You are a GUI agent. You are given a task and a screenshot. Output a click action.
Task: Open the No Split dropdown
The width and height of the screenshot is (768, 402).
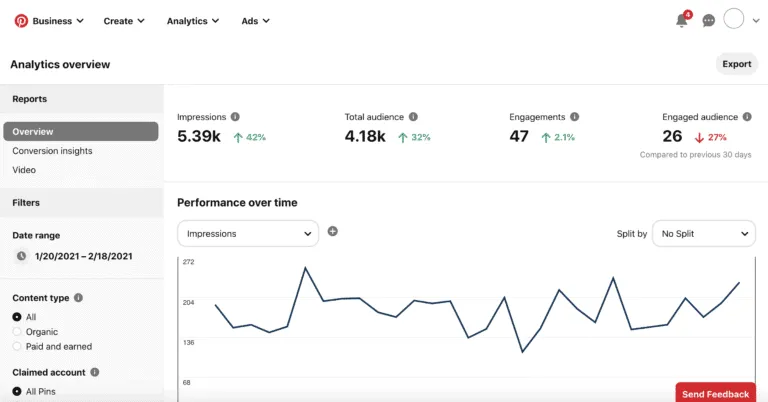pos(704,234)
